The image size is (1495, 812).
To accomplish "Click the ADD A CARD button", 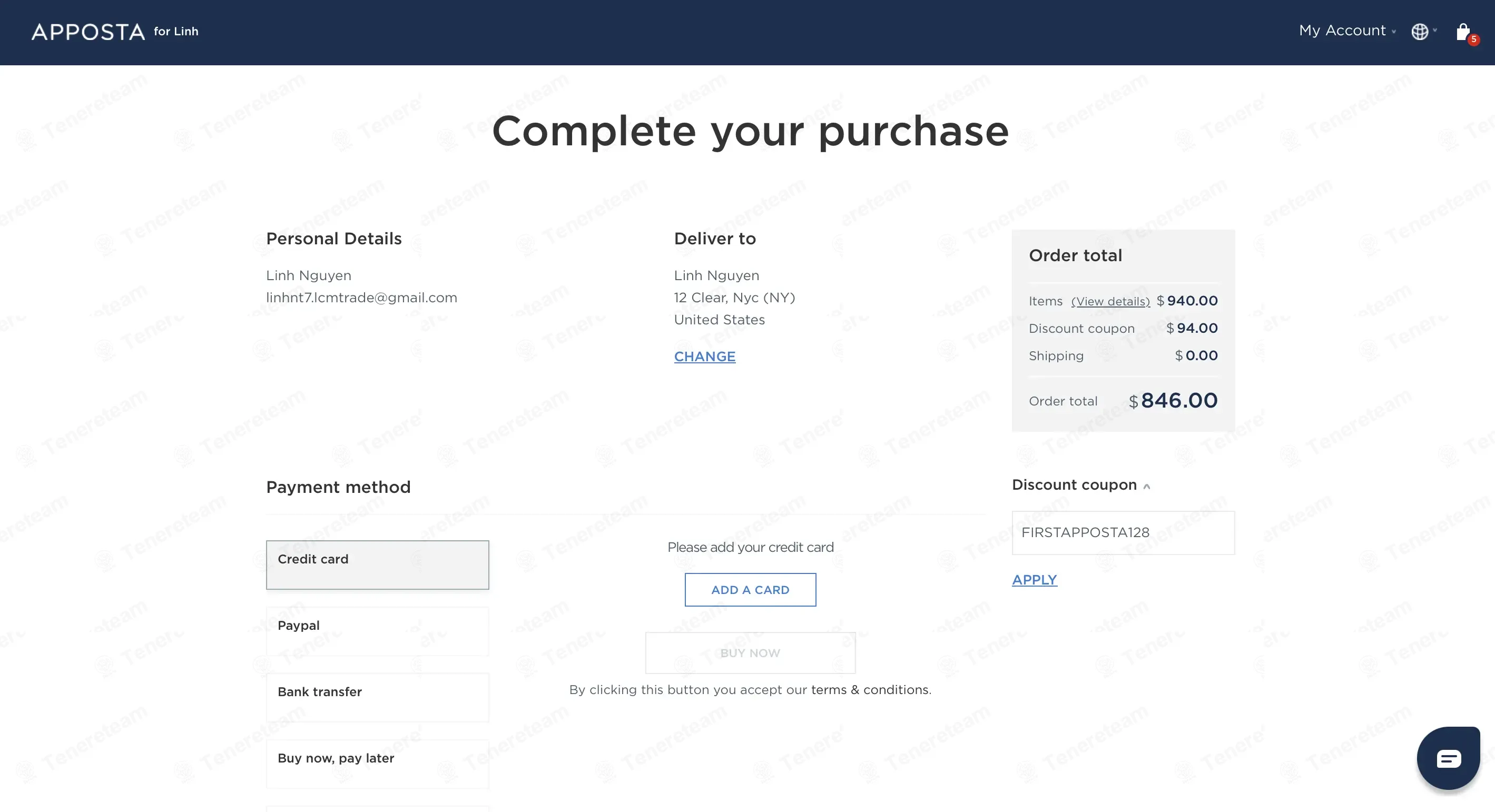I will [751, 589].
